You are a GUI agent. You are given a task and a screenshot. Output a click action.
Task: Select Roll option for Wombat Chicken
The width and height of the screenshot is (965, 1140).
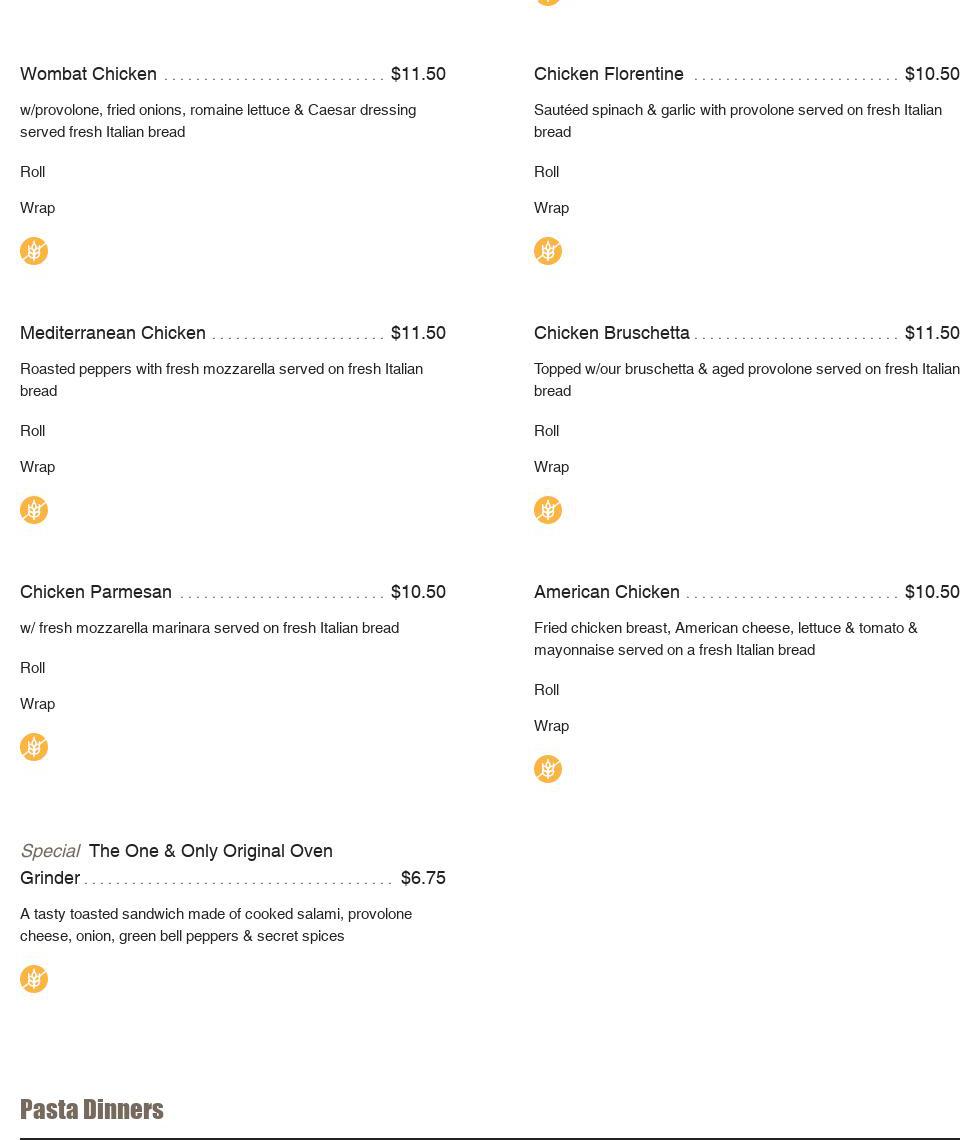click(33, 172)
